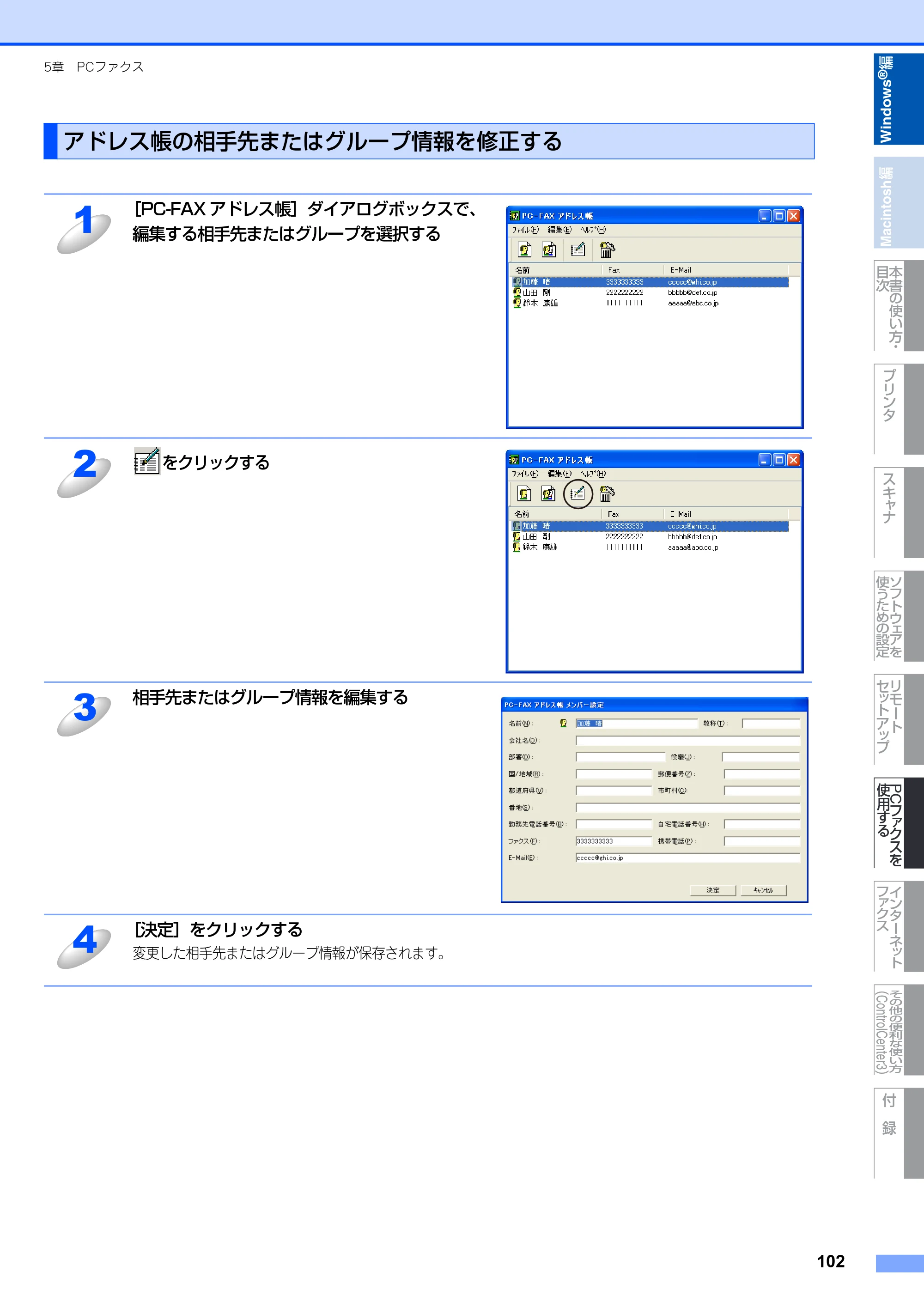Open ヘルプ(H) menu in step 2 window
The image size is (924, 1308).
593,474
